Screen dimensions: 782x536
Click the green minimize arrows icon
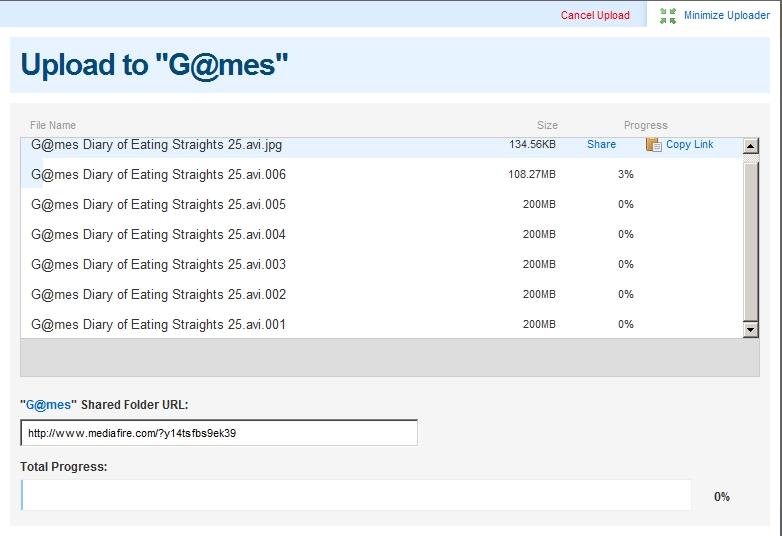point(668,16)
